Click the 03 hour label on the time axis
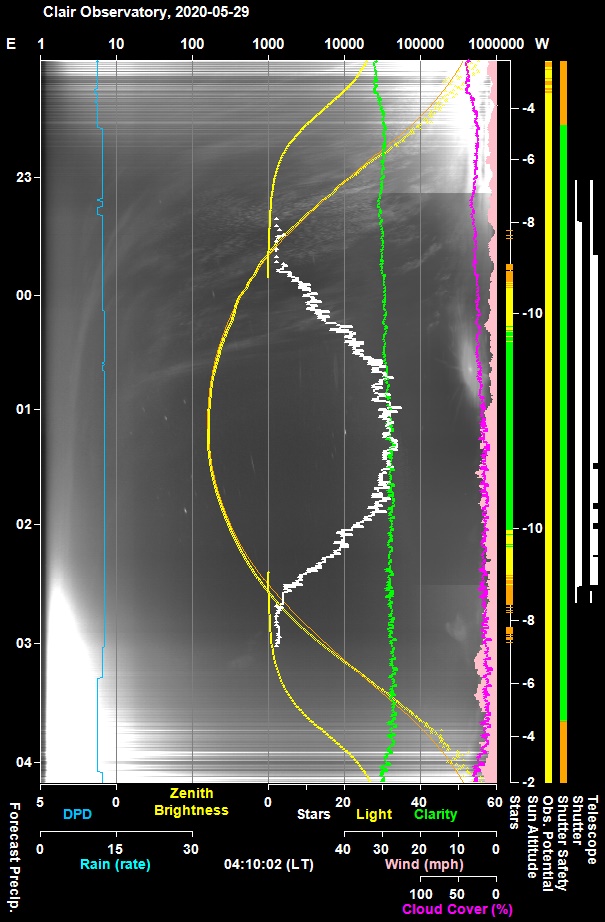605x922 pixels. coord(24,643)
